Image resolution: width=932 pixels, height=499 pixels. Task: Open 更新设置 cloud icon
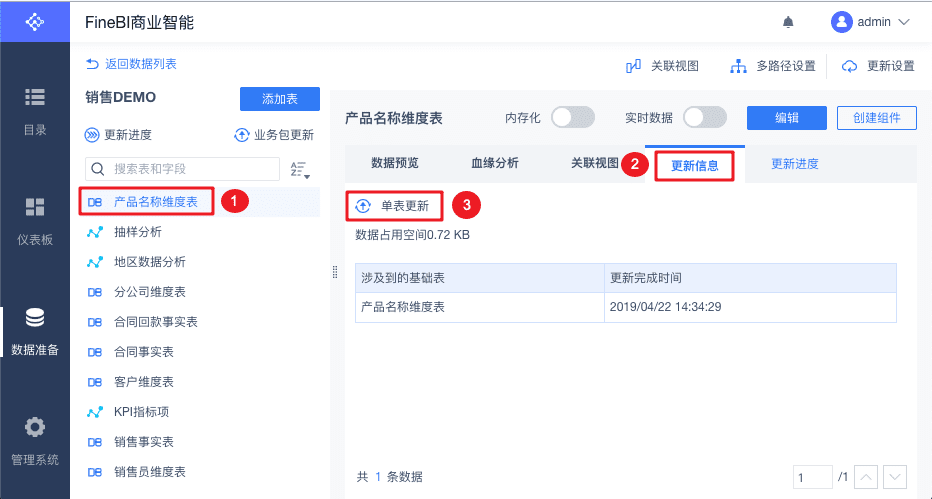click(850, 66)
